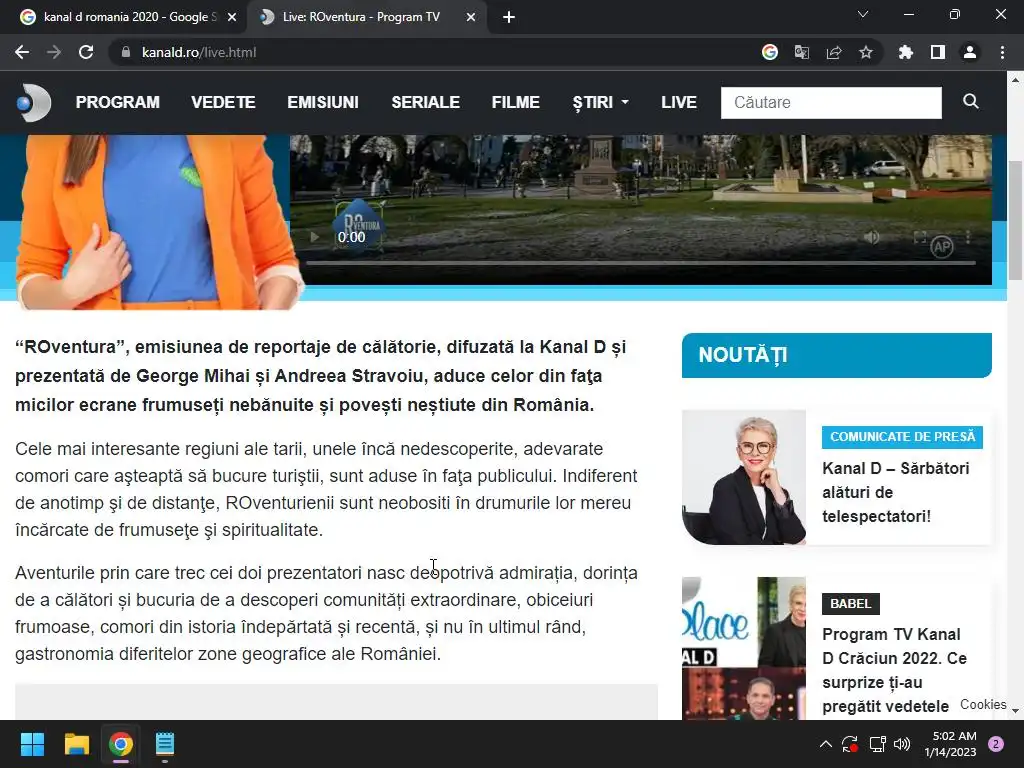1024x768 pixels.
Task: Click the NOUTĂȚI section header
Action: pos(837,355)
